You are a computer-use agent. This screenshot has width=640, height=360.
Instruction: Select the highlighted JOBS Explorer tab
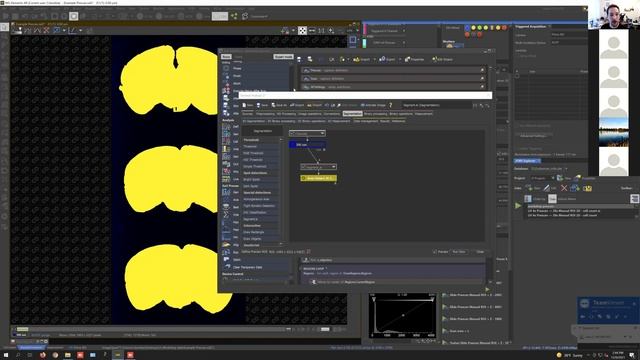tap(527, 161)
